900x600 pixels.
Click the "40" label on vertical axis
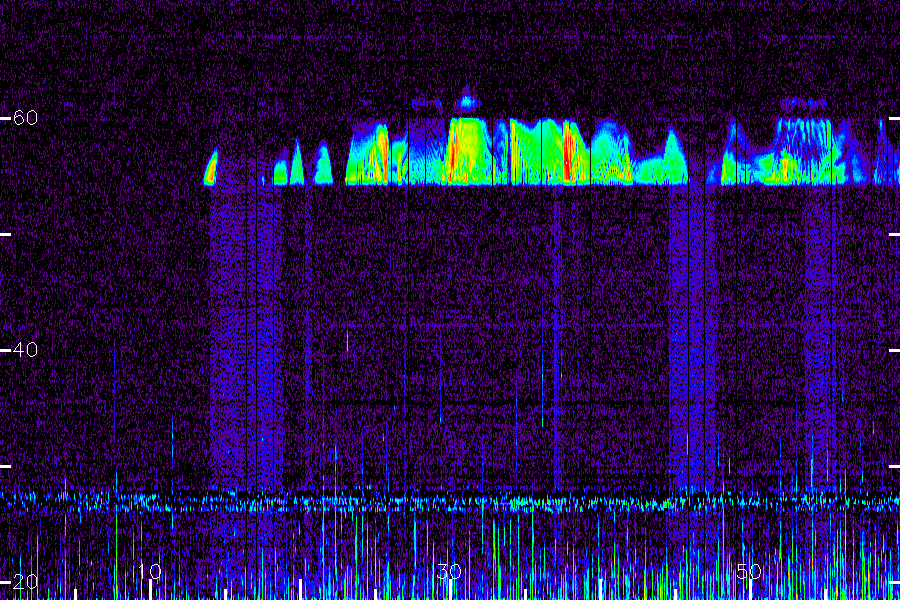click(x=25, y=349)
